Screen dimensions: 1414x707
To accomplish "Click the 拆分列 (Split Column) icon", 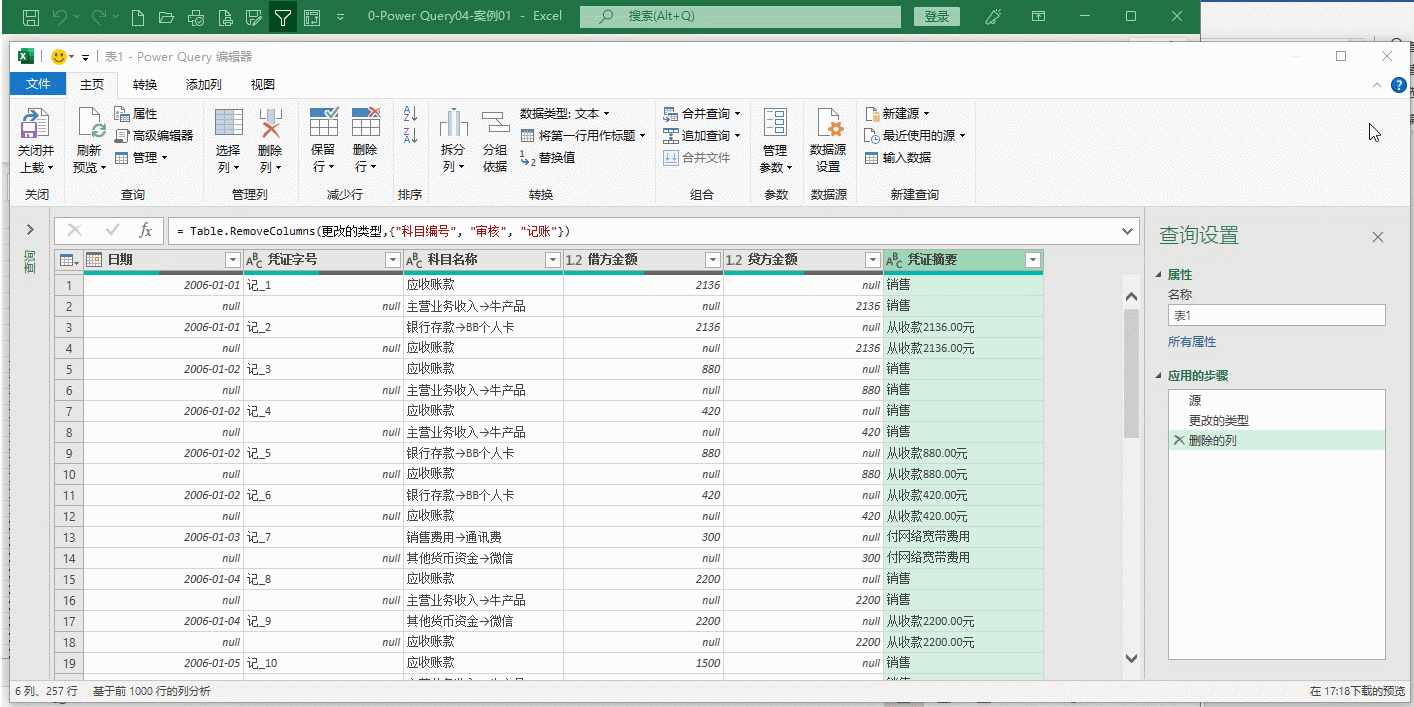I will [x=454, y=123].
